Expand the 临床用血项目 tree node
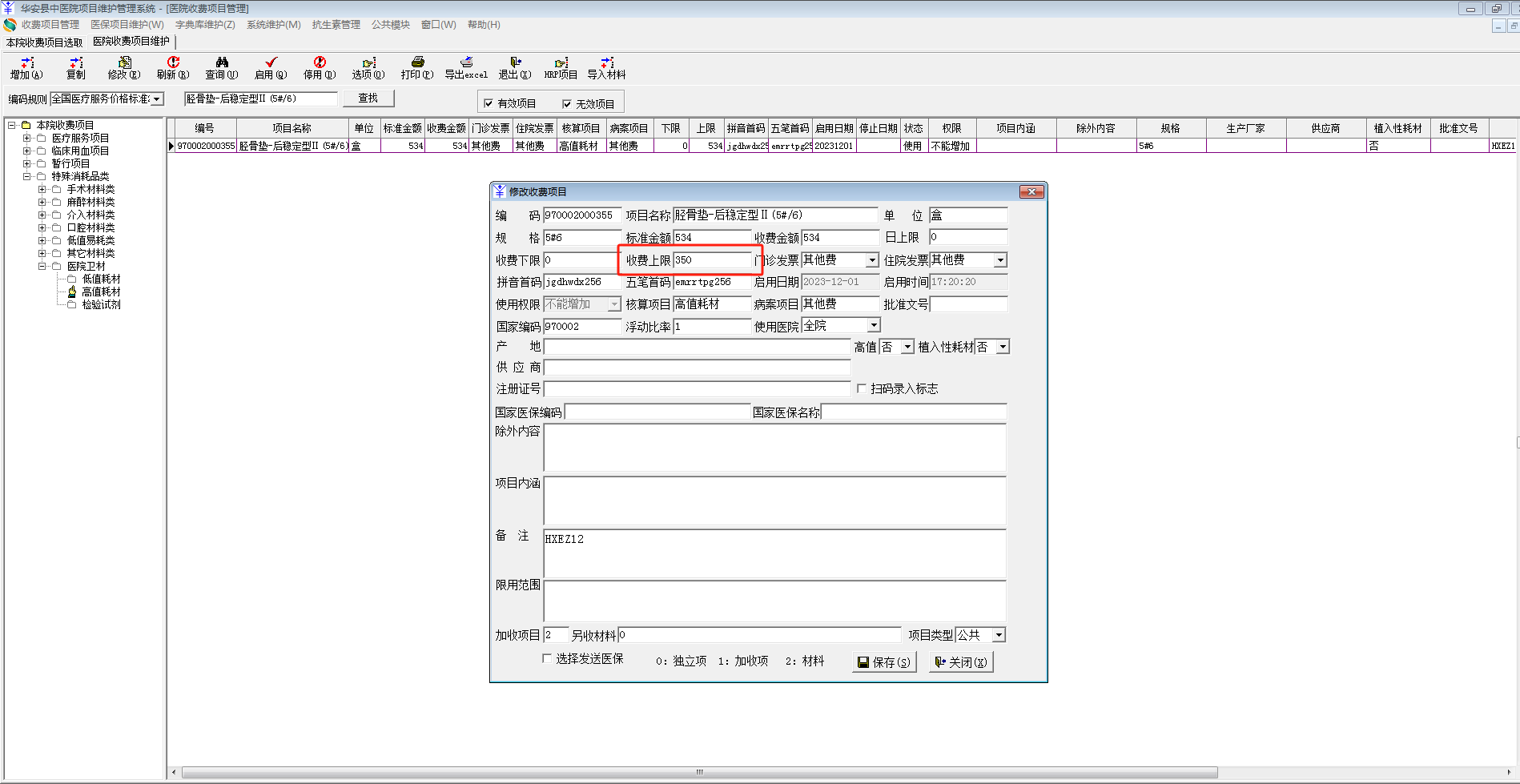 [x=27, y=151]
